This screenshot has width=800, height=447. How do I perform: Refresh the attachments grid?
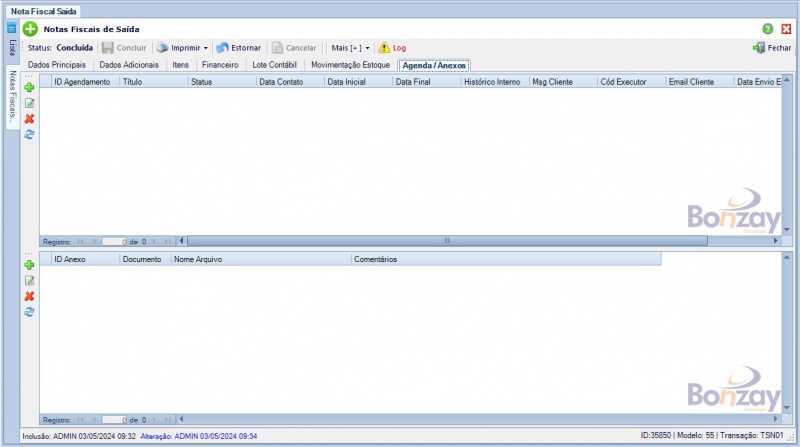[x=29, y=312]
